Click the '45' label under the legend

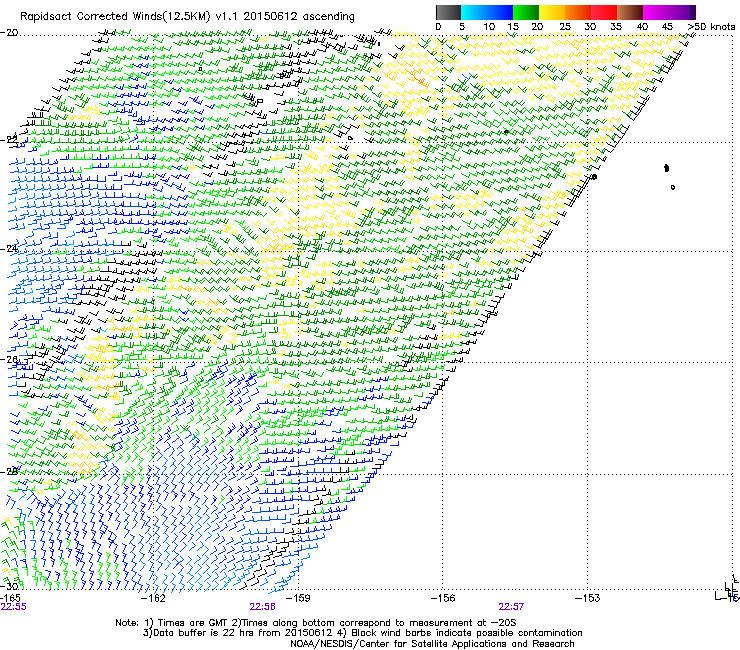(x=667, y=27)
